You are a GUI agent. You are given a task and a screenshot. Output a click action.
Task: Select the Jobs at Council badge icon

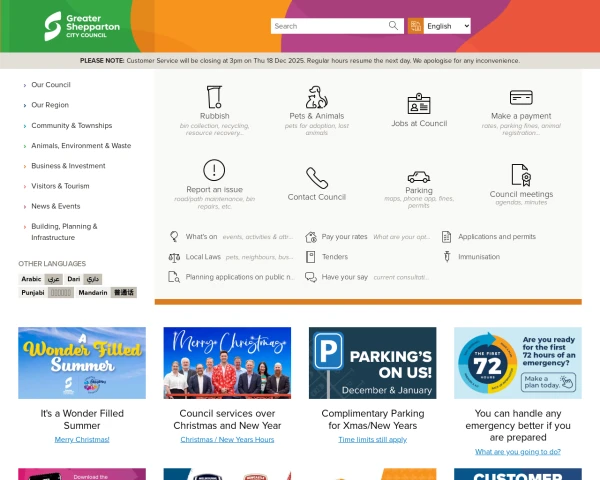[419, 104]
